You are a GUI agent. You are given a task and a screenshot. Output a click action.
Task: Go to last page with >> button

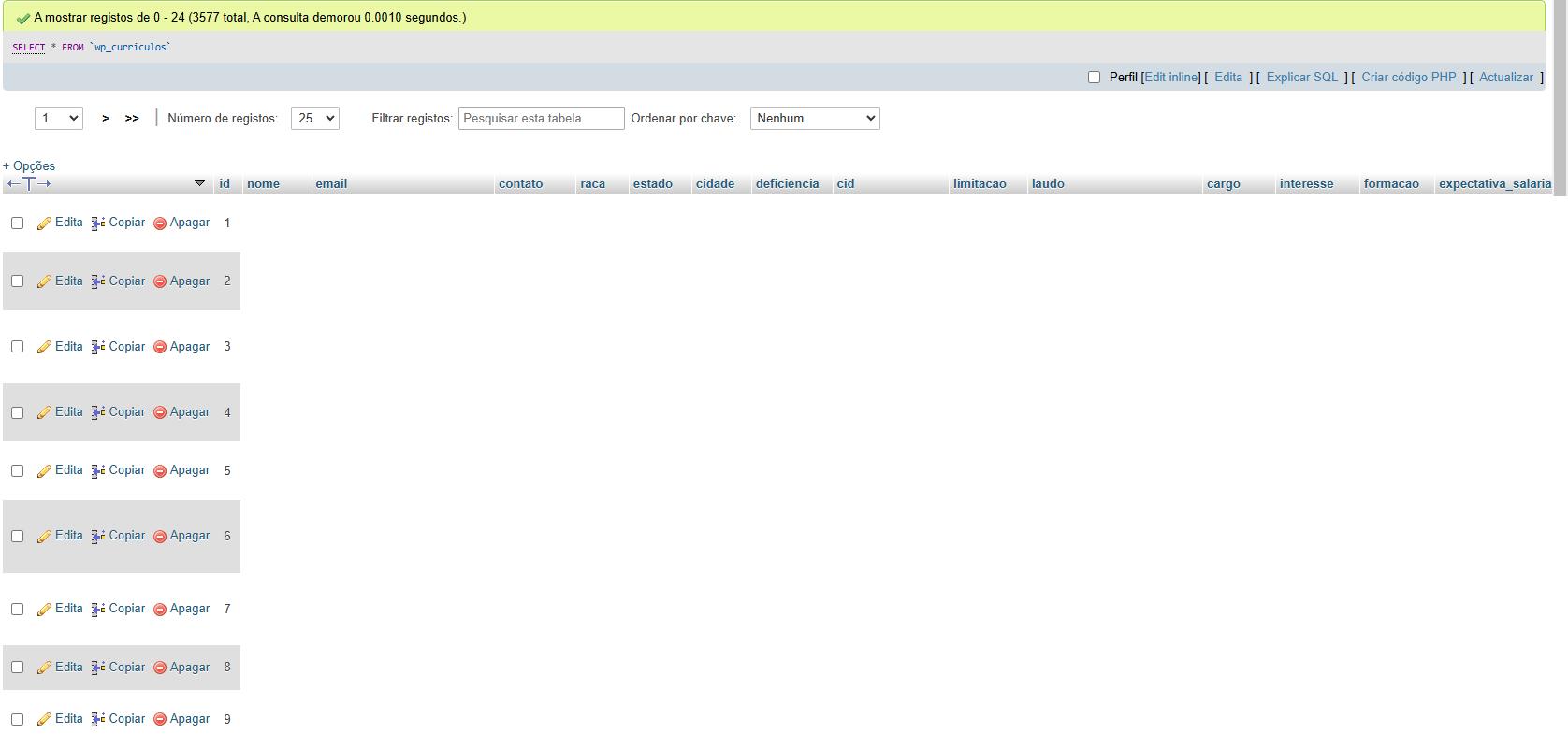tap(132, 119)
